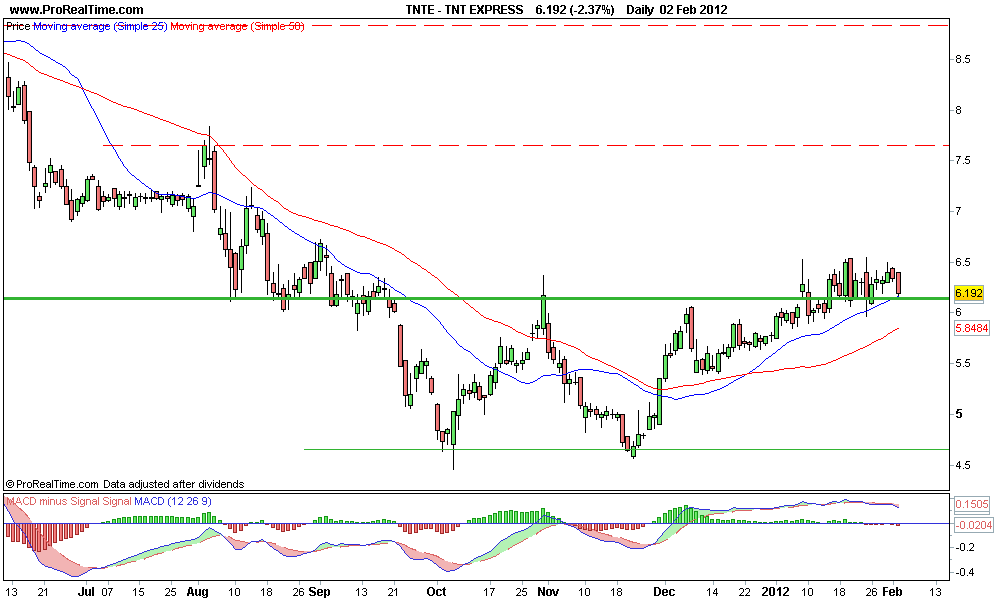
Task: Click the -0.0204 MACD histogram value tag
Action: pyautogui.click(x=973, y=525)
